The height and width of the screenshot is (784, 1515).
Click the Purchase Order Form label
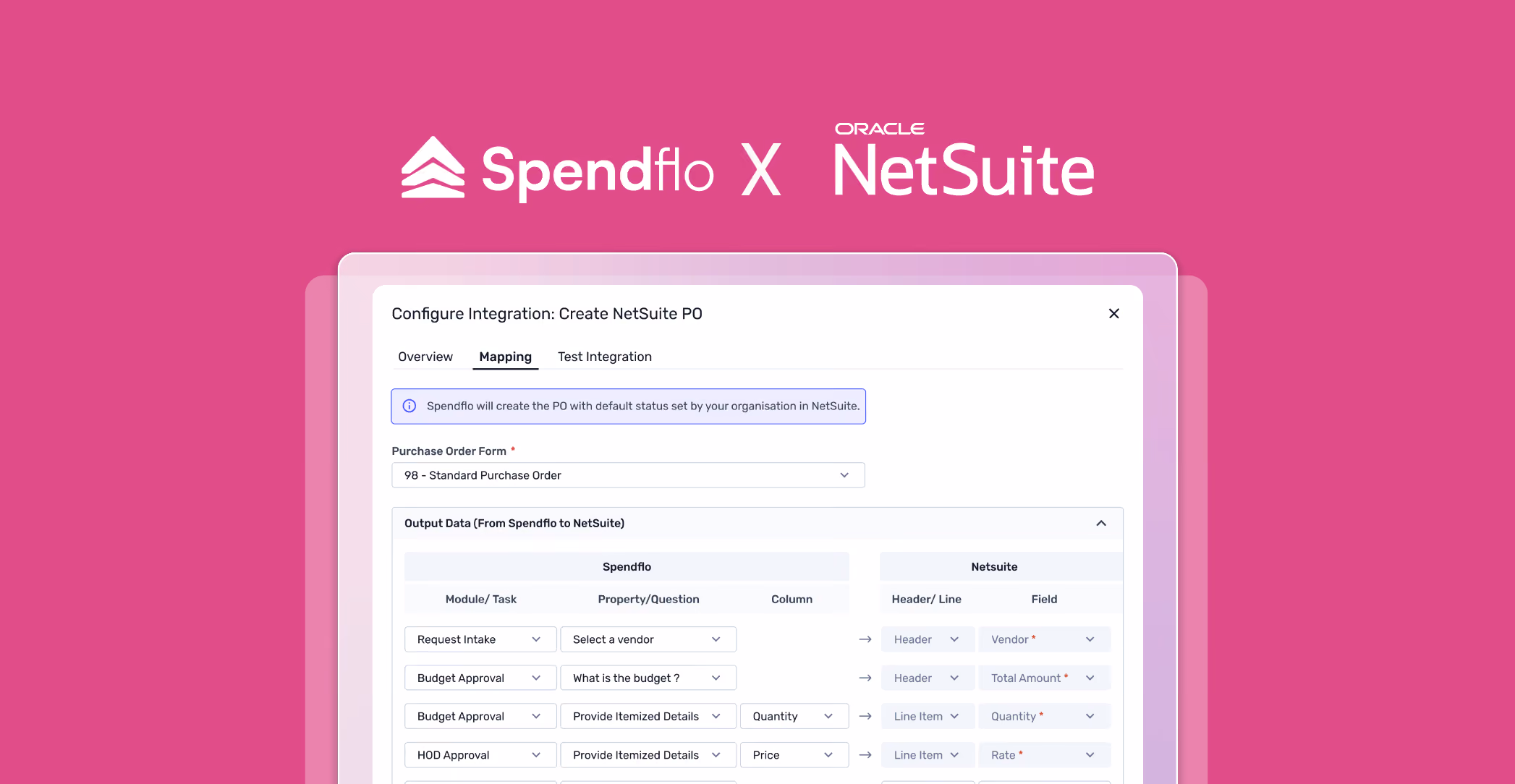tap(449, 451)
